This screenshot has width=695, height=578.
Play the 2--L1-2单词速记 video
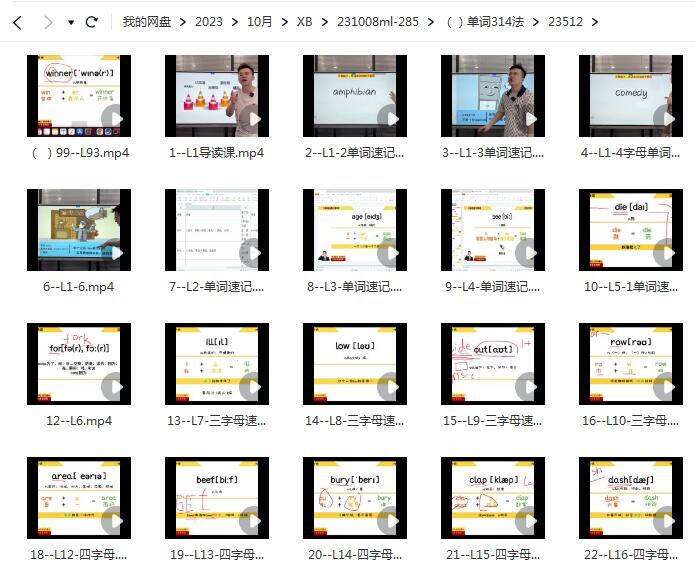coord(390,118)
